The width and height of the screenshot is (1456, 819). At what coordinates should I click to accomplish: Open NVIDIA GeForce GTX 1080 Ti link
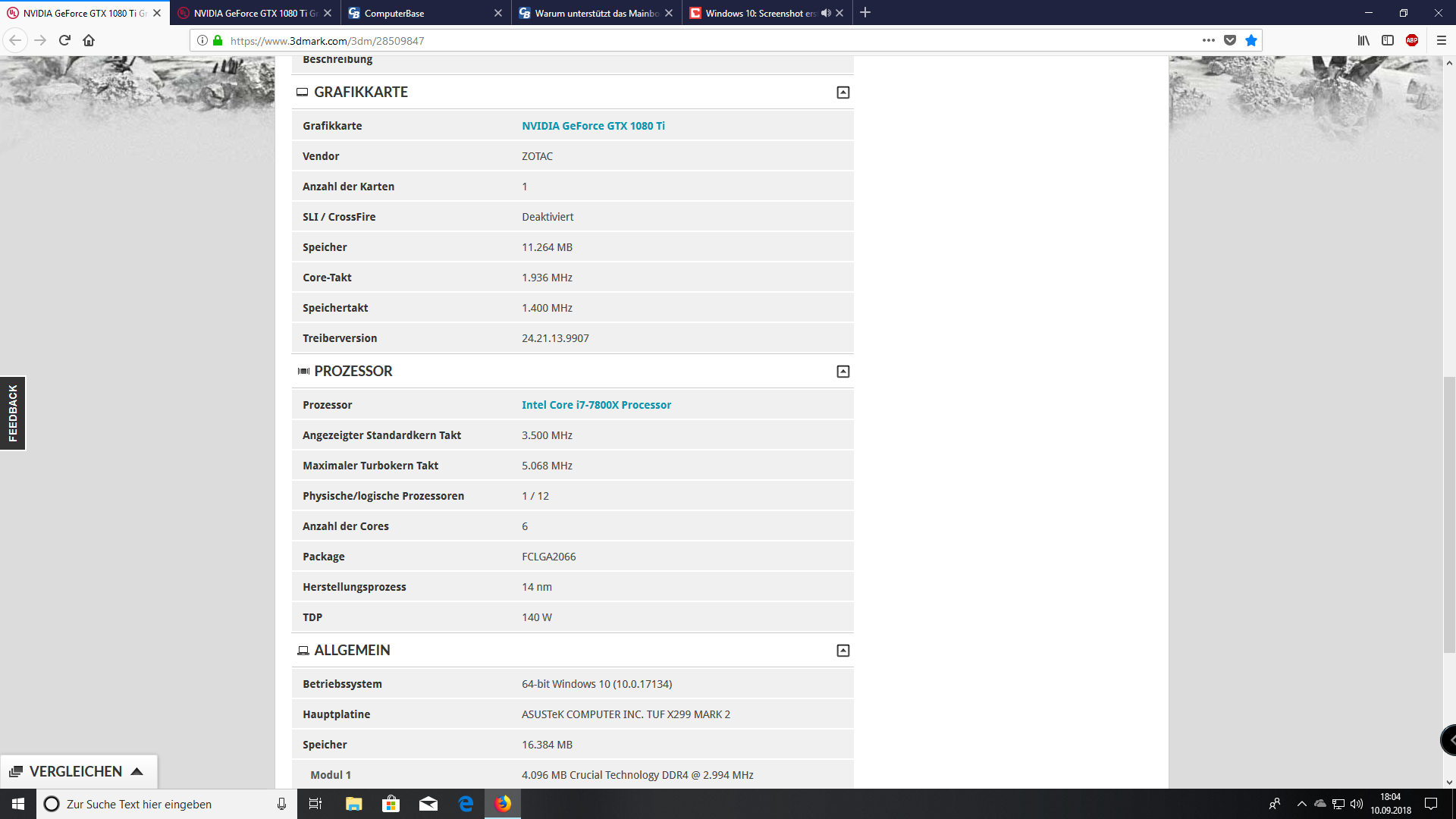593,126
